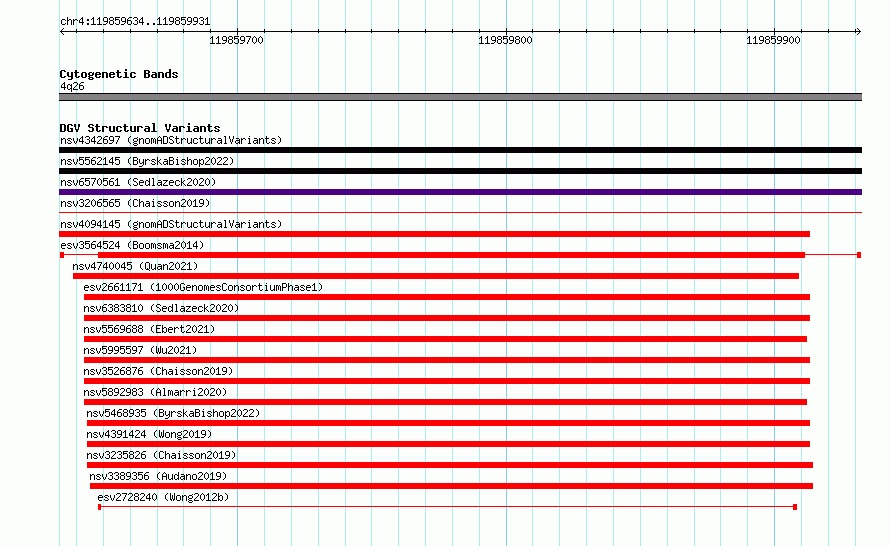The width and height of the screenshot is (890, 546).
Task: Select the red bar for nsv3235826
Action: [x=450, y=465]
